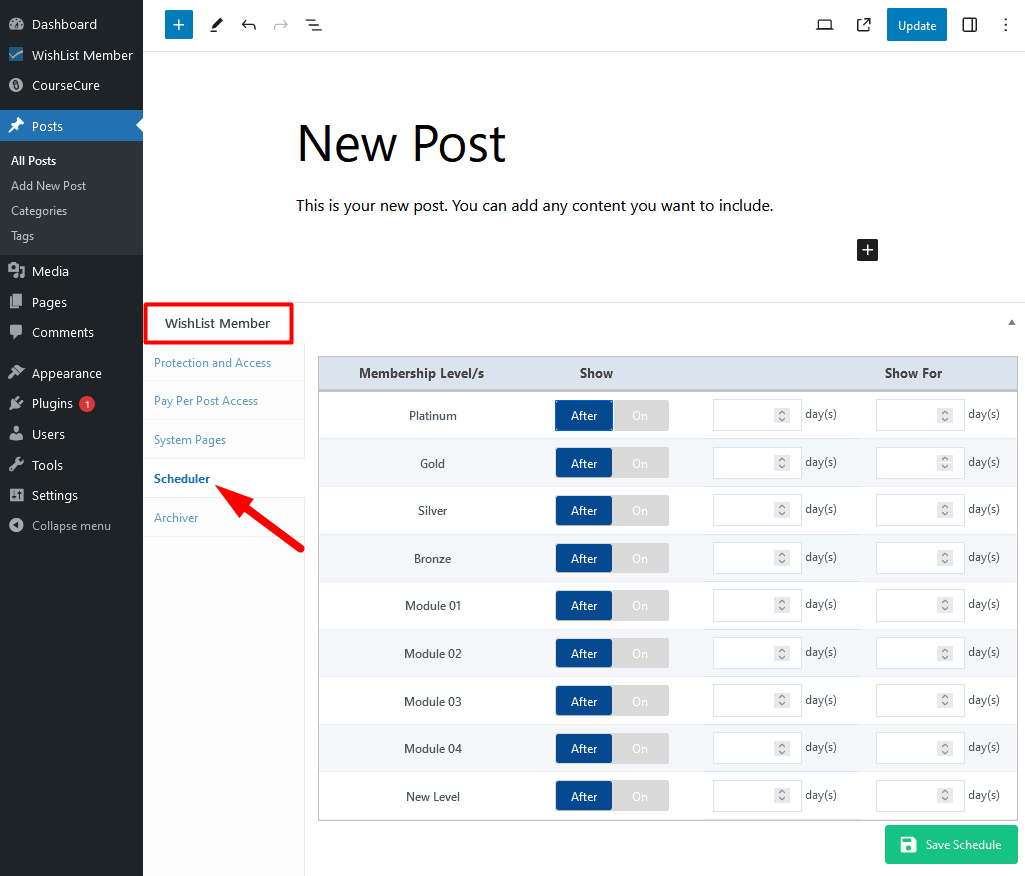Collapse the WishList Member metabox triangle
Screen dimensions: 1025x876
tap(1011, 322)
